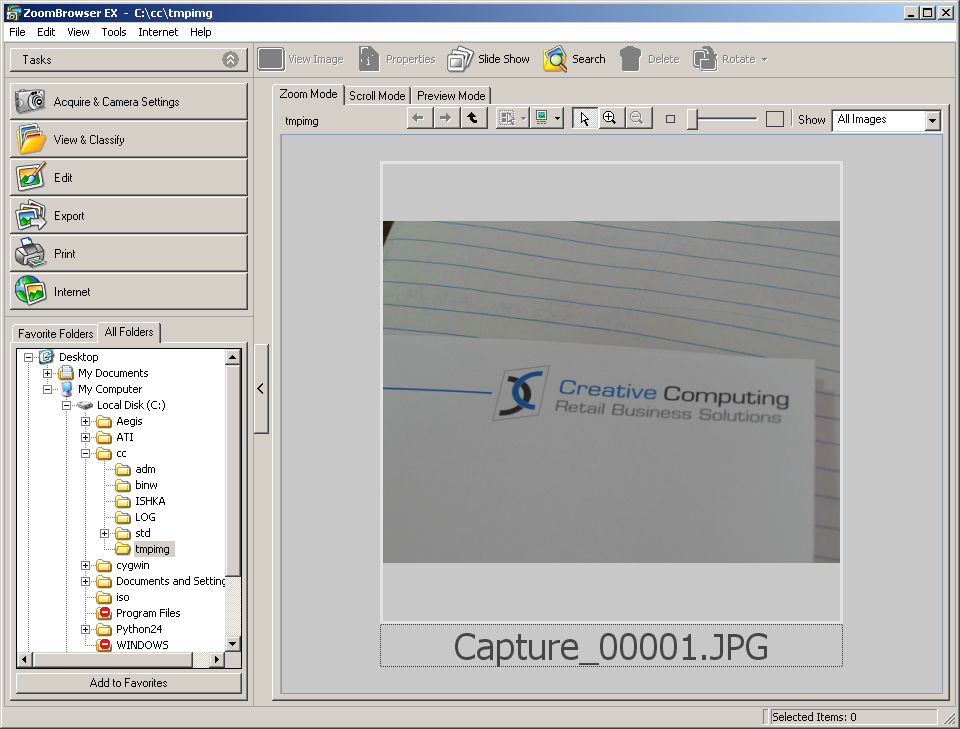
Task: Click Add to Favorites button
Action: 129,682
